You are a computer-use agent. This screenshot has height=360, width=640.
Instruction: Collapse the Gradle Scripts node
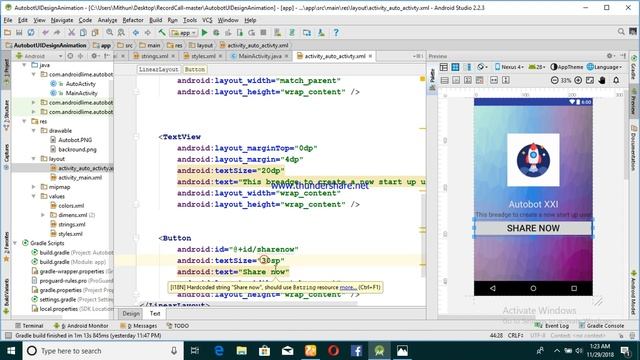coord(15,243)
